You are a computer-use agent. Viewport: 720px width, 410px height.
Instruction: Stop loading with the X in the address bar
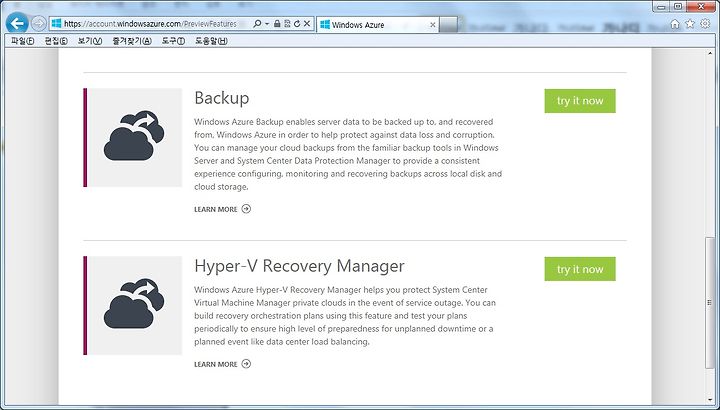307,24
